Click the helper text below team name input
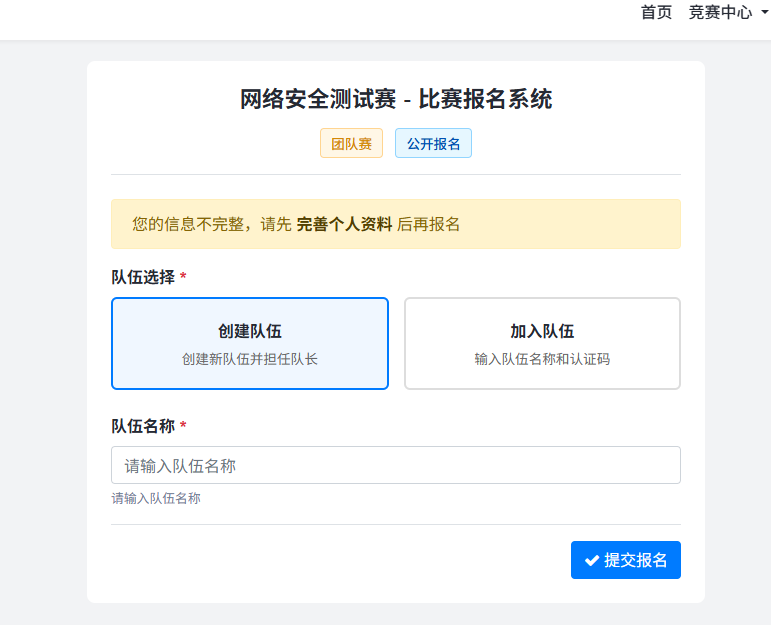771x625 pixels. (x=156, y=498)
